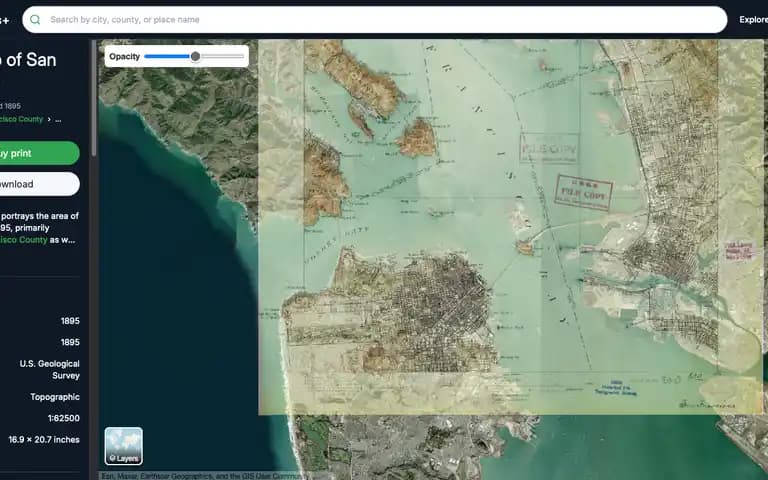The width and height of the screenshot is (768, 480).
Task: Select the Topographic map type value
Action: pos(55,397)
